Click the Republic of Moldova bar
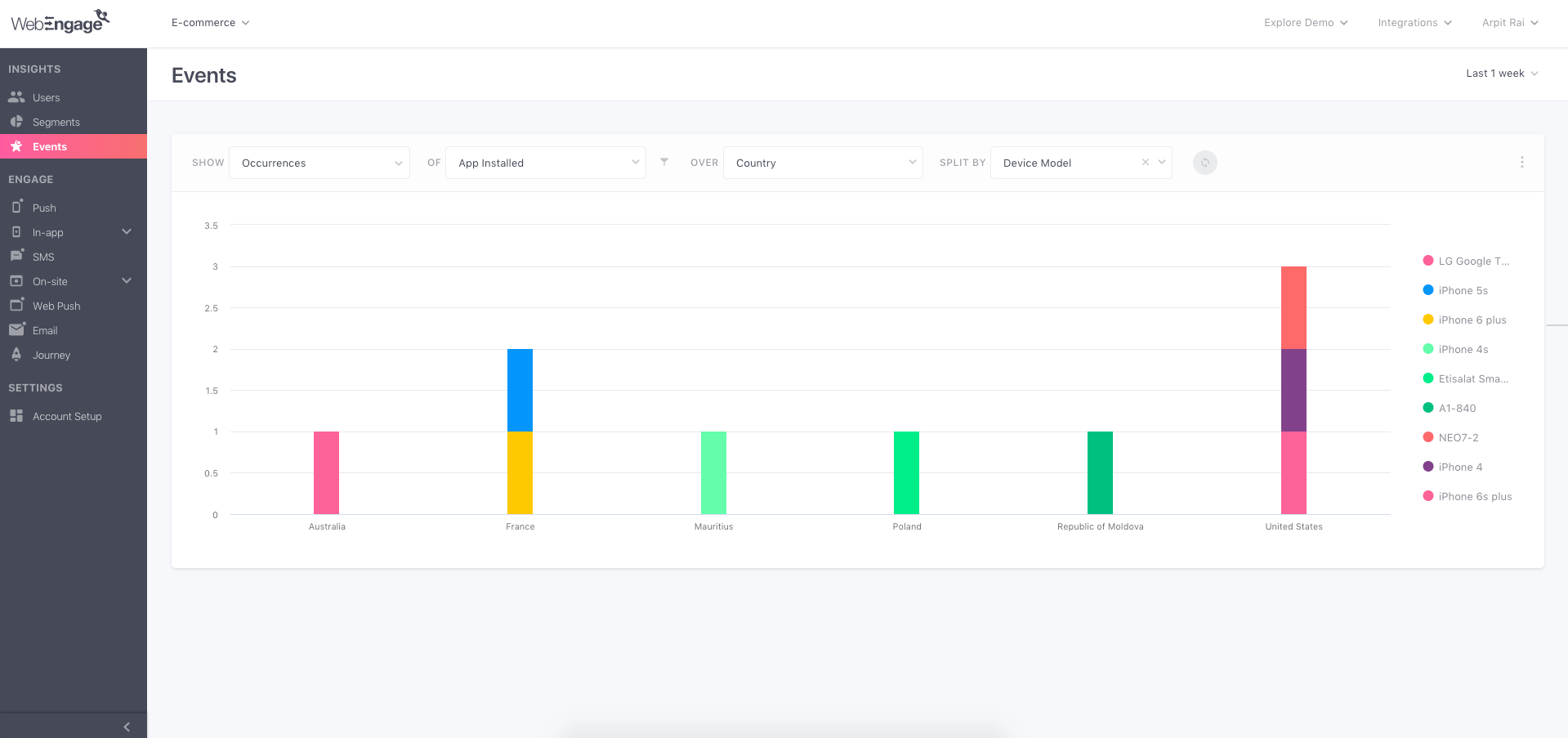The height and width of the screenshot is (738, 1568). coord(1100,472)
